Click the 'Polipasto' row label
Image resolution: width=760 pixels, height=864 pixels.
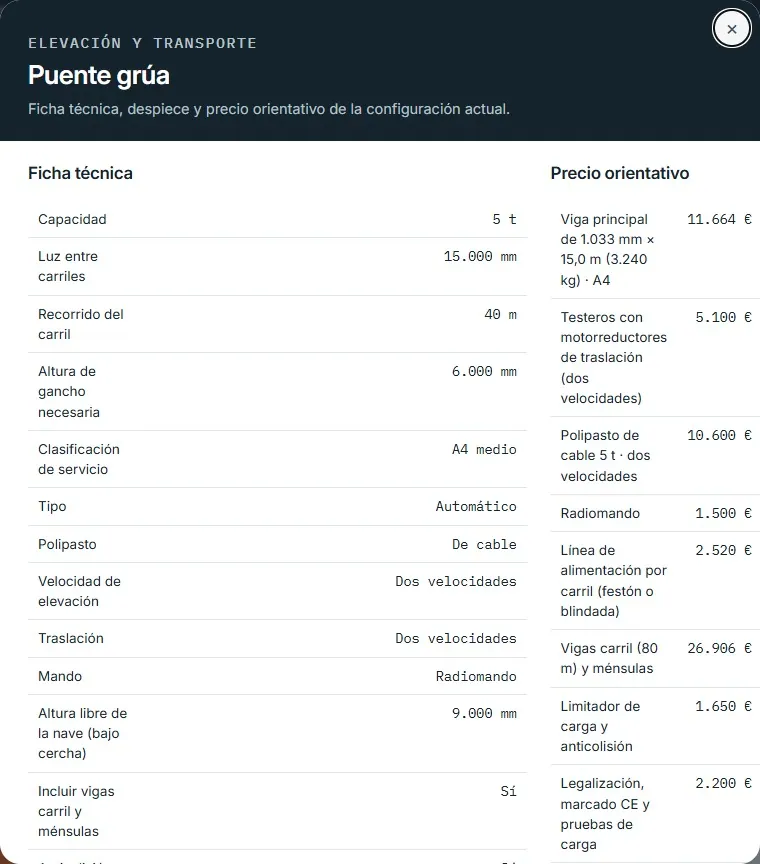tap(67, 544)
